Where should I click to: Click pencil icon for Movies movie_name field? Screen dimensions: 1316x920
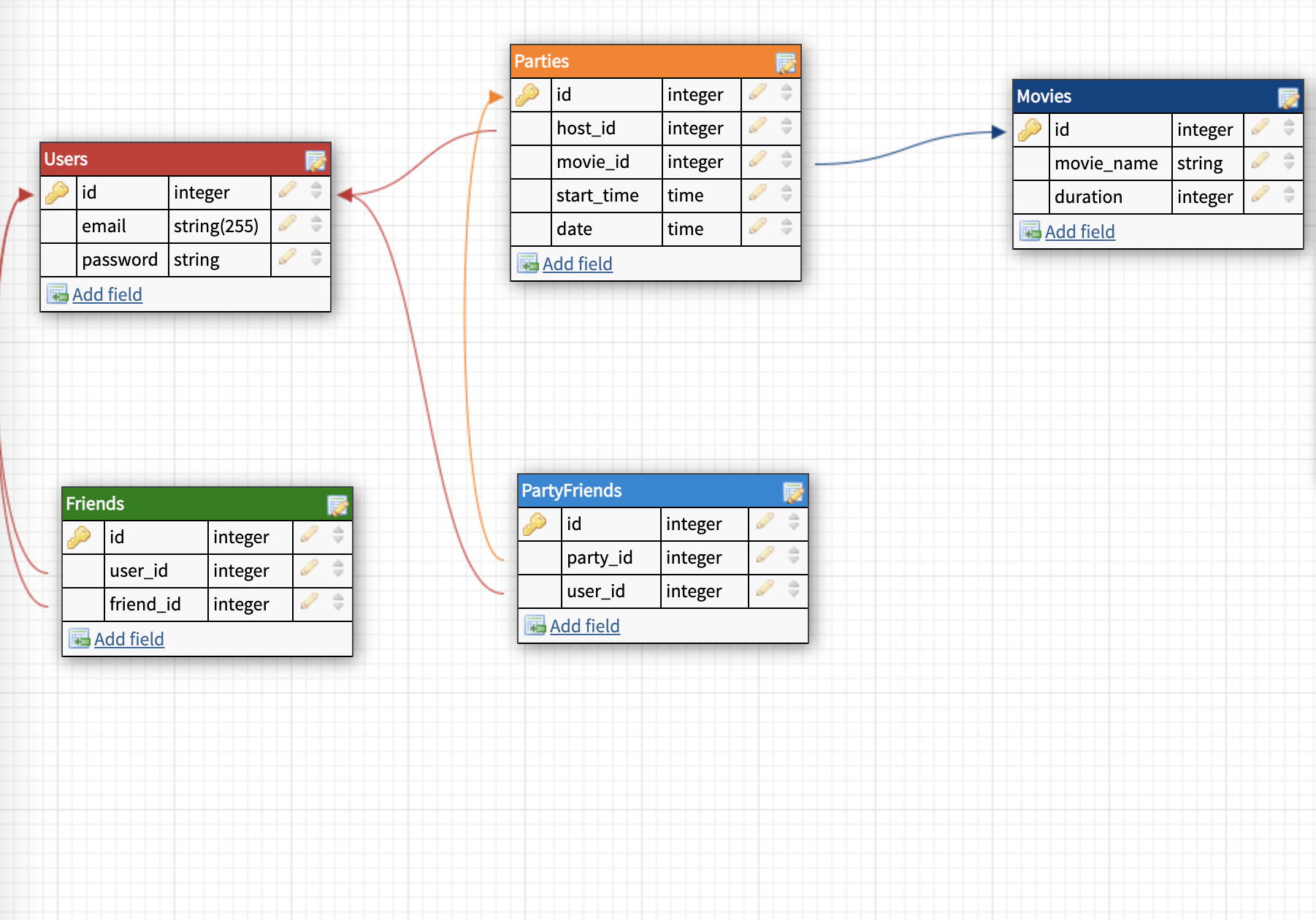(1260, 161)
